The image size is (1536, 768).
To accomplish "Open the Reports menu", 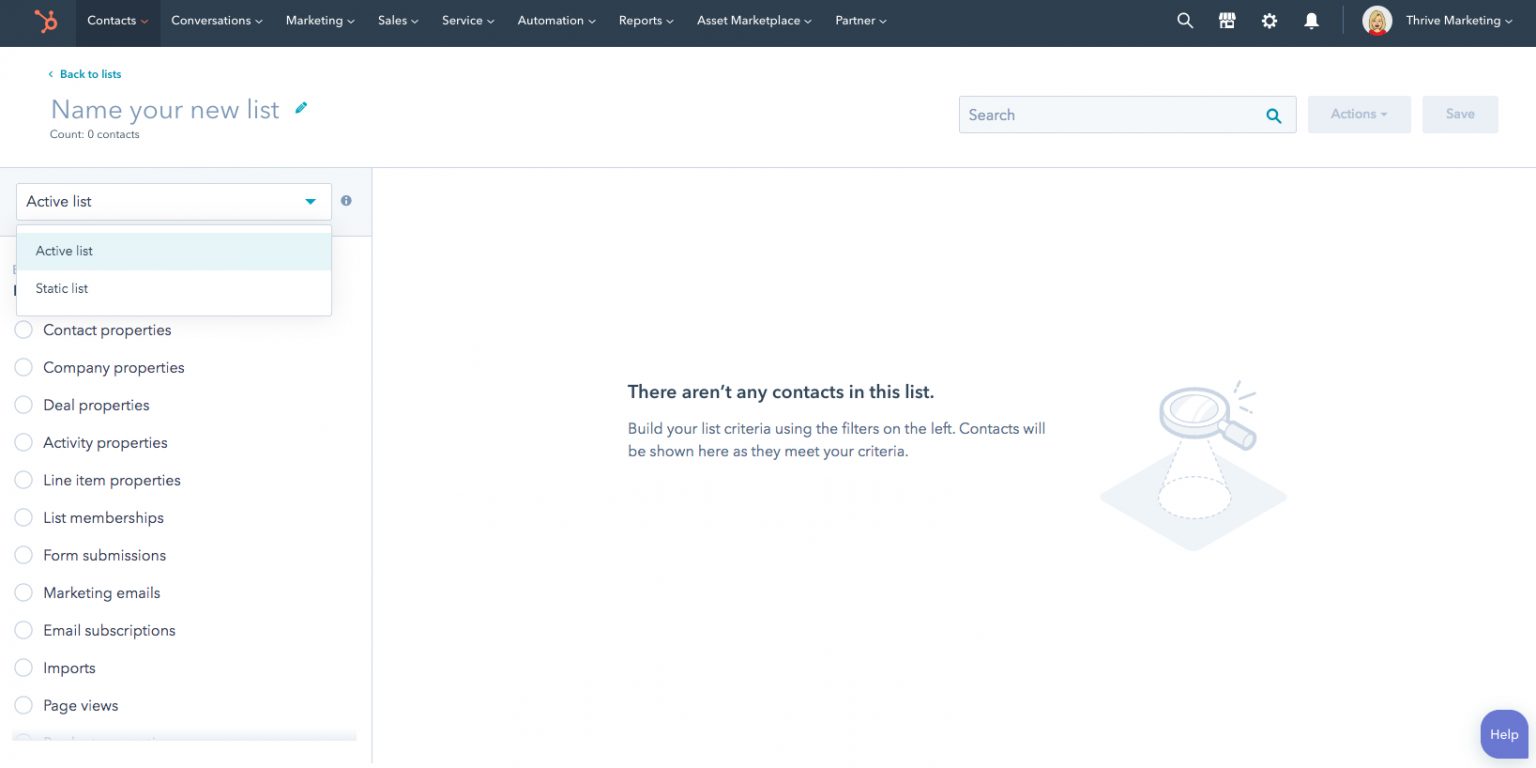I will pyautogui.click(x=644, y=20).
